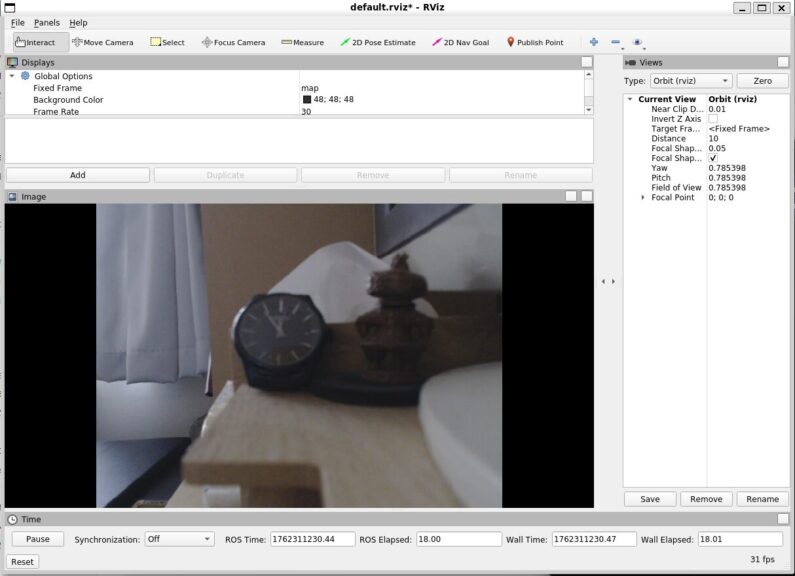This screenshot has width=795, height=576.
Task: Activate the Move Camera tool
Action: point(102,42)
